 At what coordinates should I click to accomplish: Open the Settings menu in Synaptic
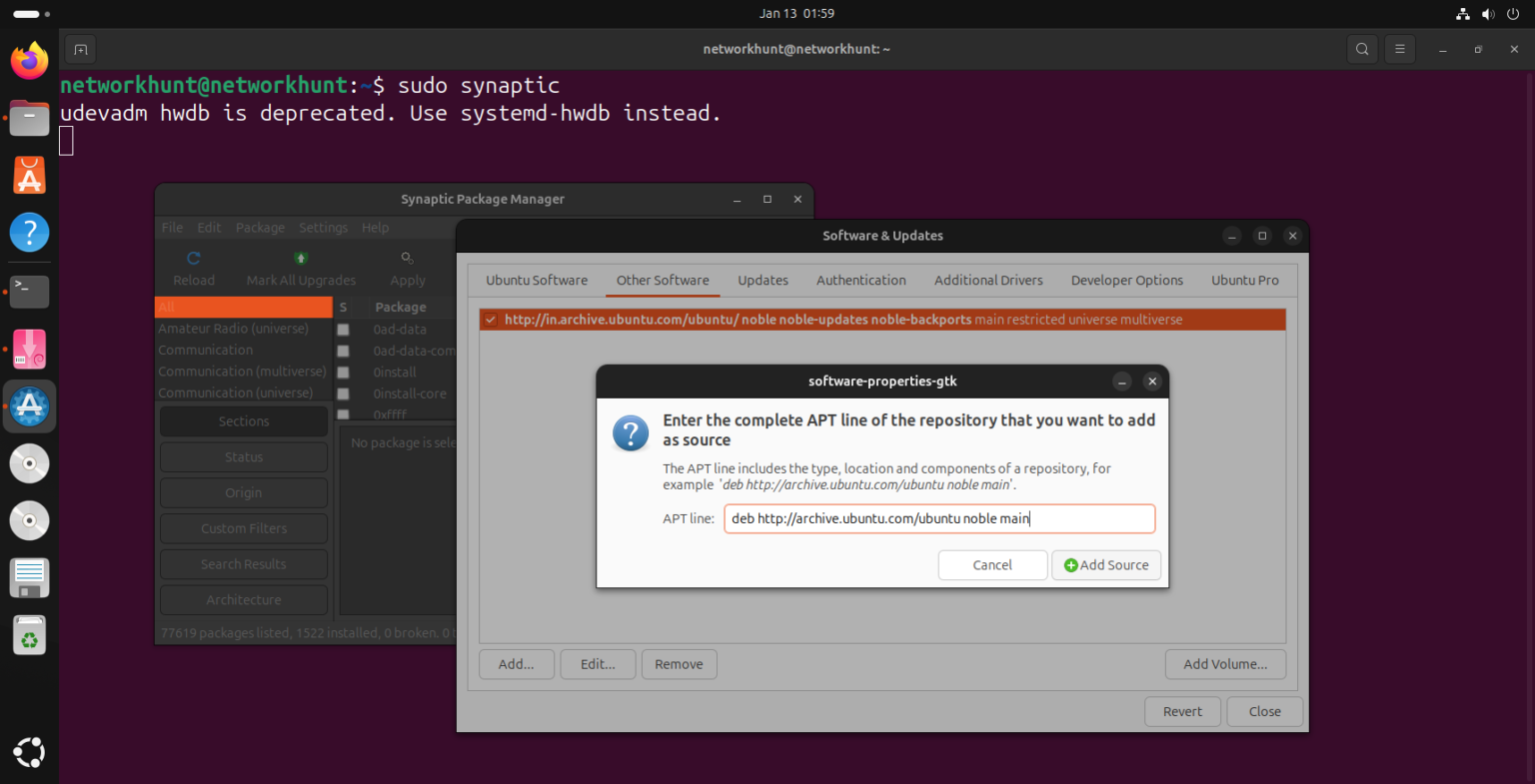click(323, 227)
